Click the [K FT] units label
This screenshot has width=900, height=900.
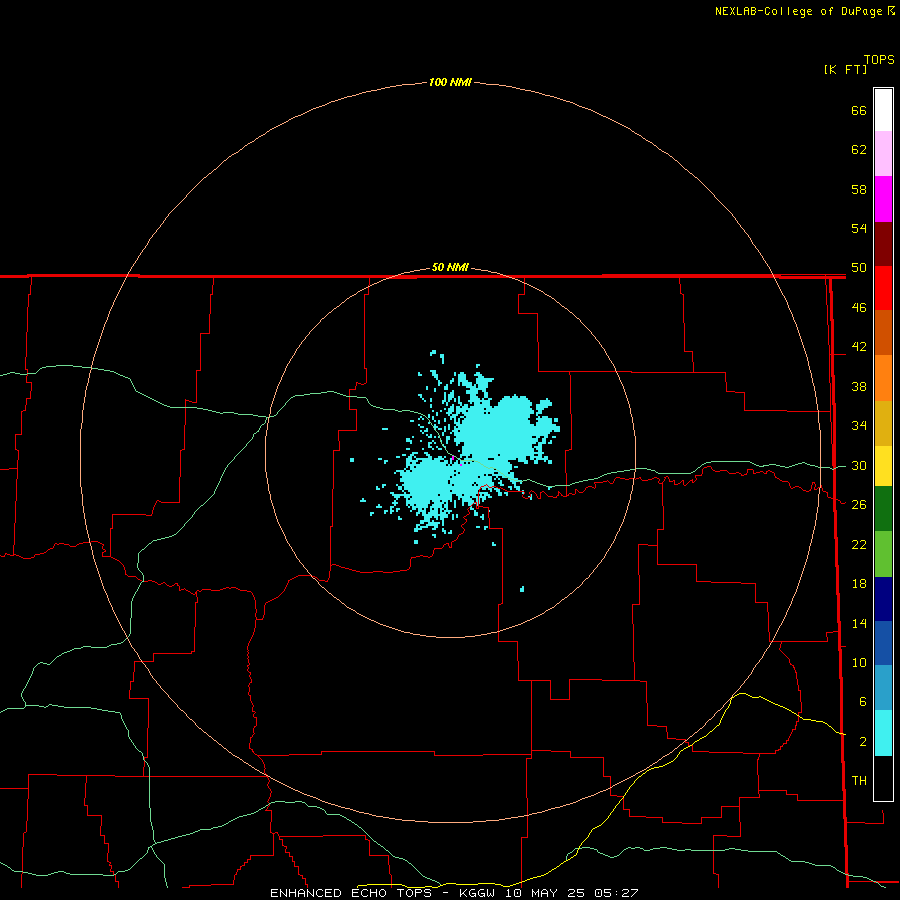point(845,69)
